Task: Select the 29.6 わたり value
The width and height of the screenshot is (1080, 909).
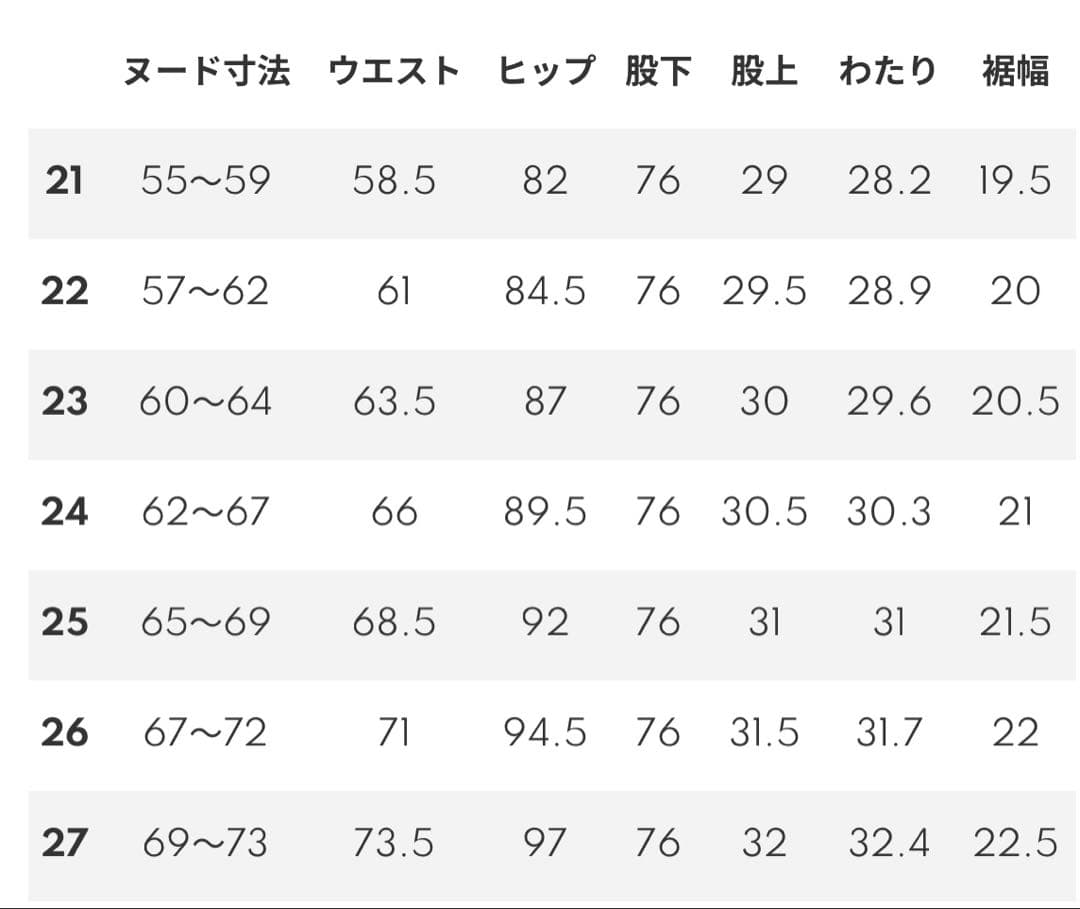Action: [888, 402]
